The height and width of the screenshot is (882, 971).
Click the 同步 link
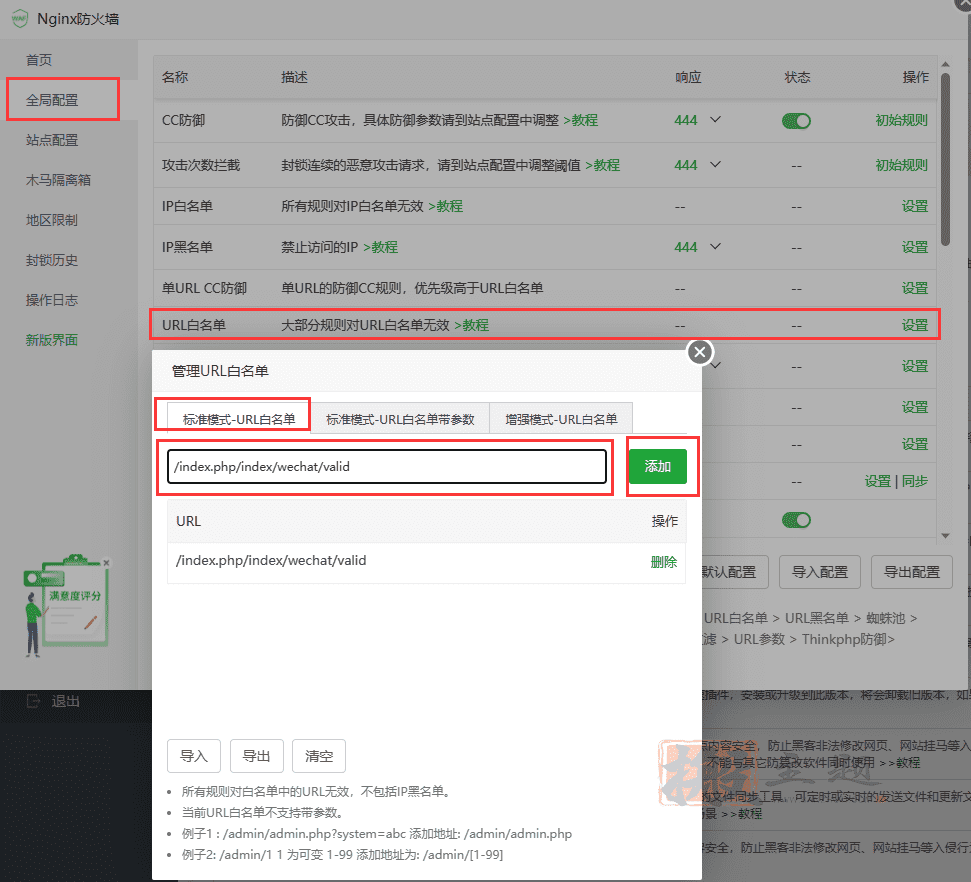tap(915, 481)
